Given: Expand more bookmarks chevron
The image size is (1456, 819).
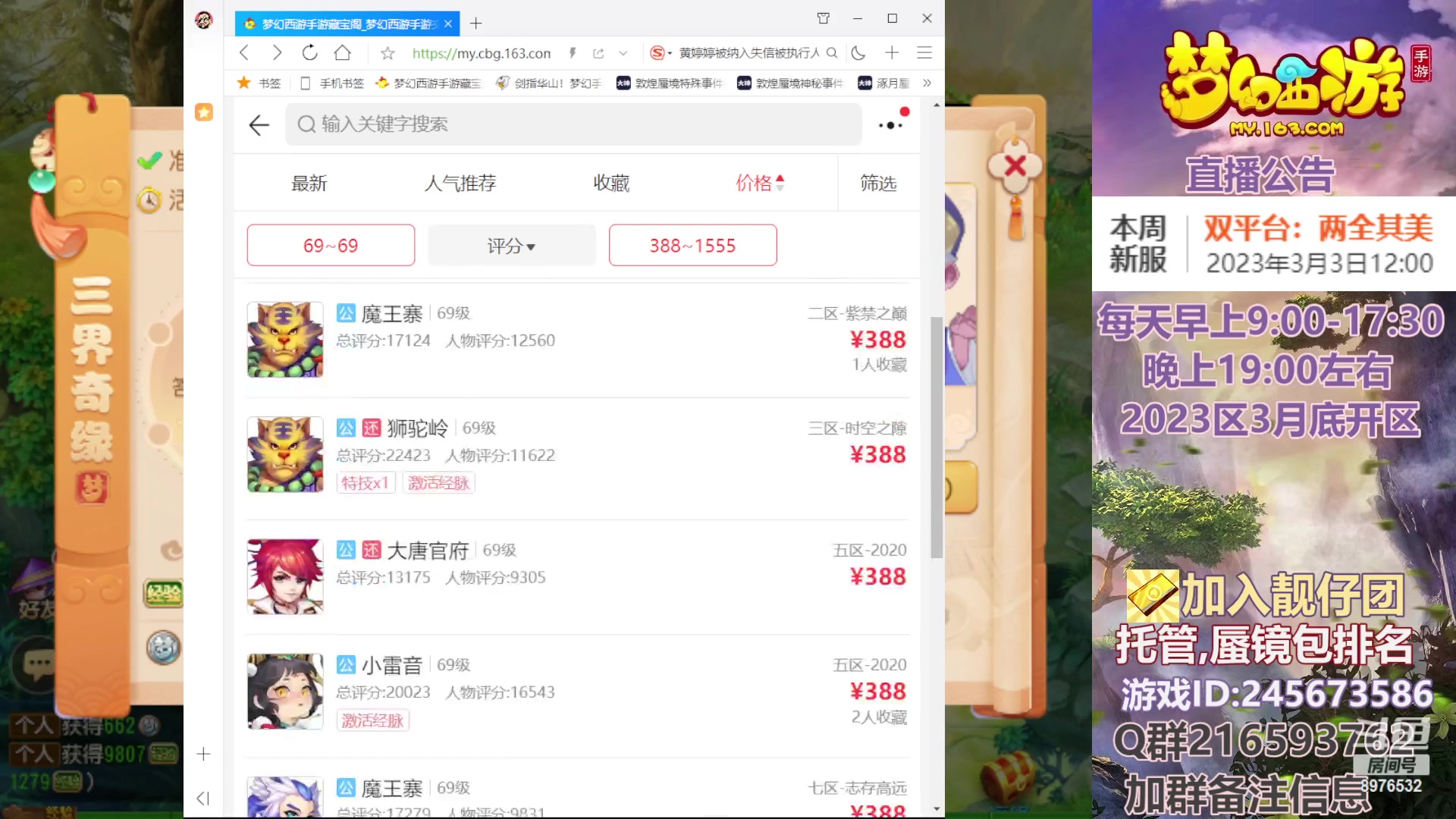Looking at the screenshot, I should click(x=927, y=83).
